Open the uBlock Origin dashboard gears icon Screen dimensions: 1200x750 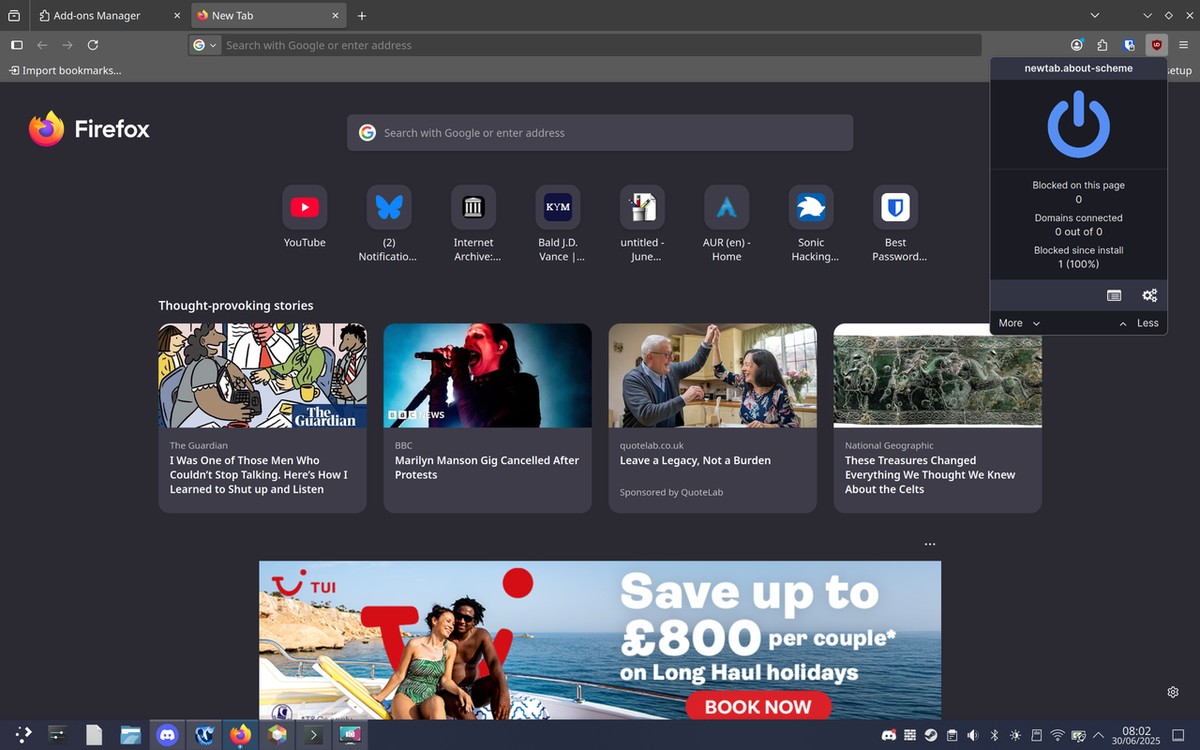[1150, 295]
